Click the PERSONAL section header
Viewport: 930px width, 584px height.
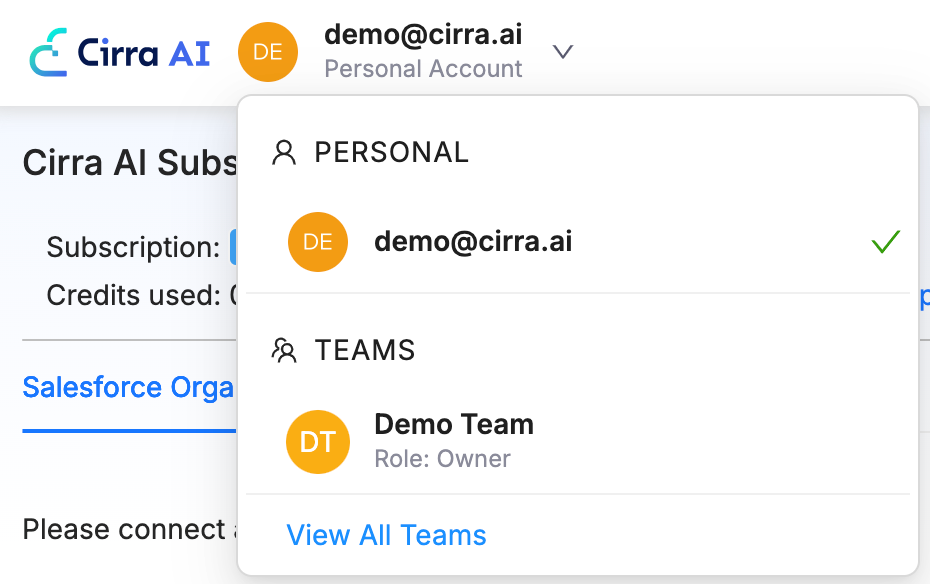click(x=391, y=152)
